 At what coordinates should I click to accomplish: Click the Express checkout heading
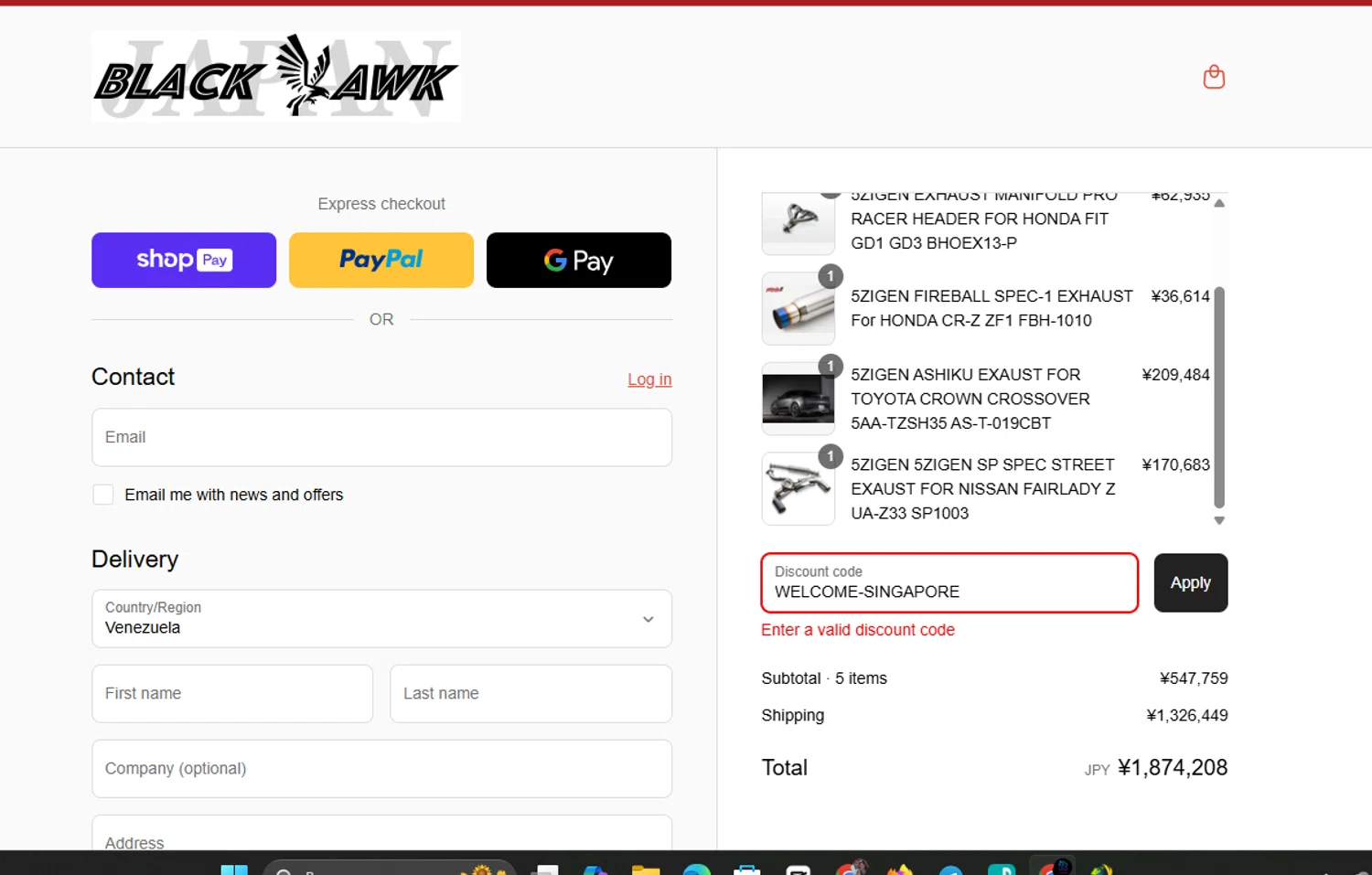tap(381, 204)
